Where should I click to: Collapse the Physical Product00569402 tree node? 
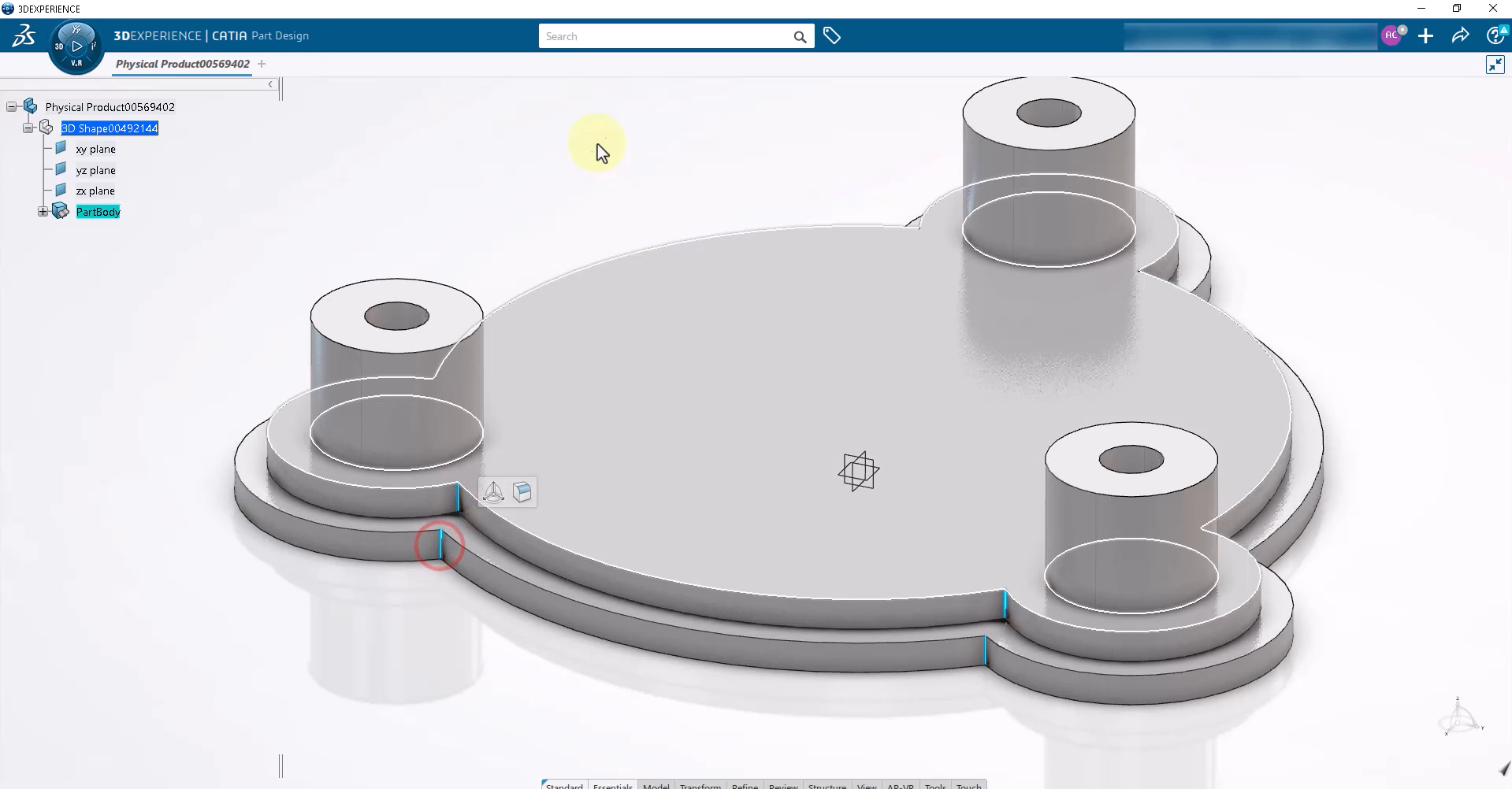12,107
